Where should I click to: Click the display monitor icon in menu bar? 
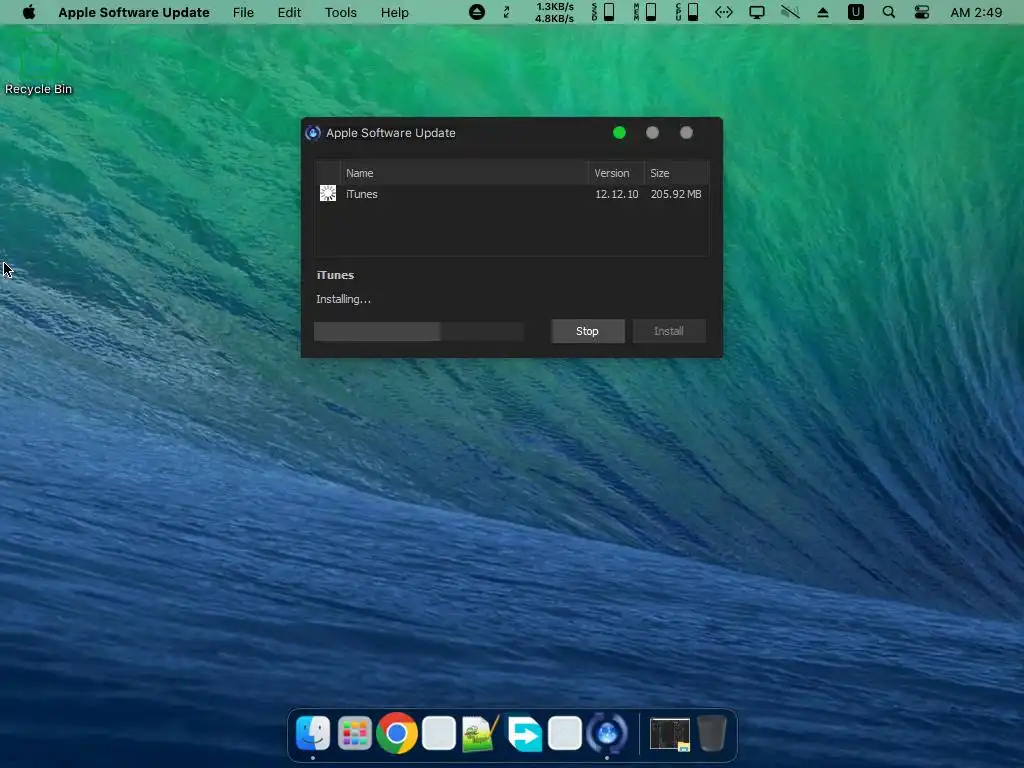[x=757, y=12]
